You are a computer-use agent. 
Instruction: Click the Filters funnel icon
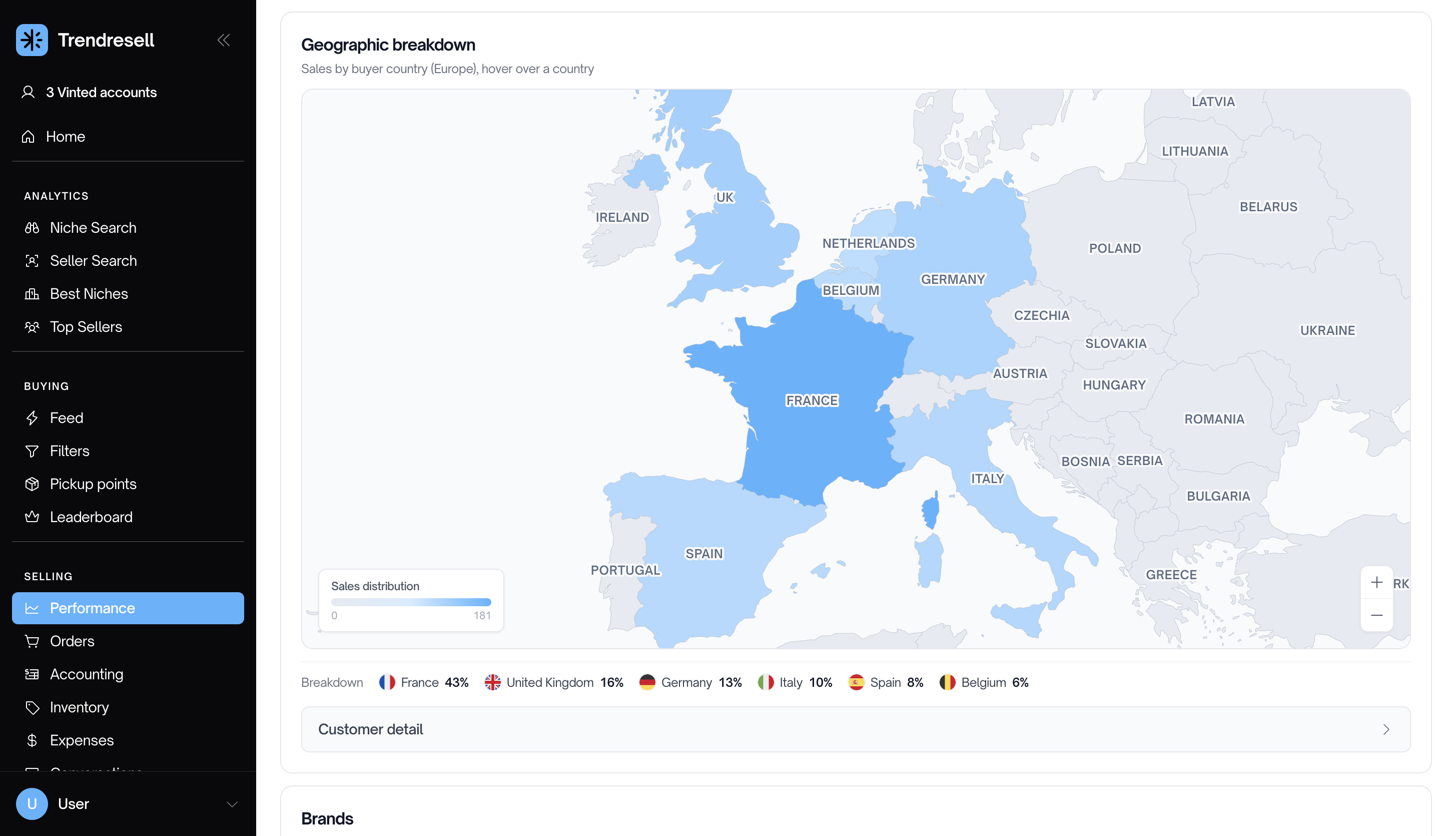click(32, 452)
